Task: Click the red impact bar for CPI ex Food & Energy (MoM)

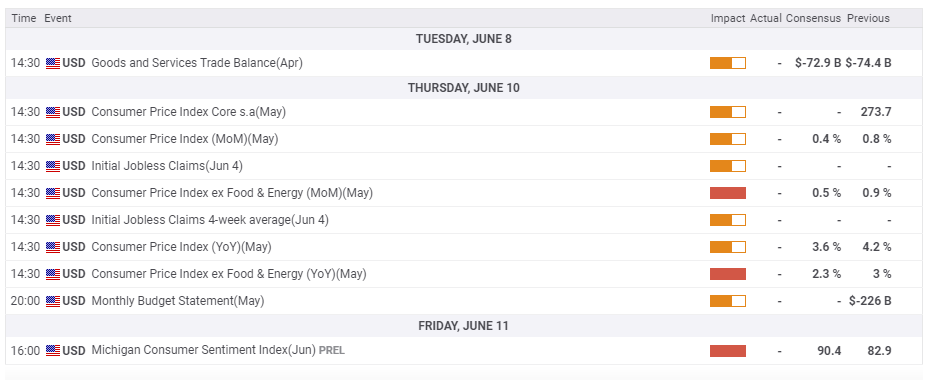Action: 728,193
